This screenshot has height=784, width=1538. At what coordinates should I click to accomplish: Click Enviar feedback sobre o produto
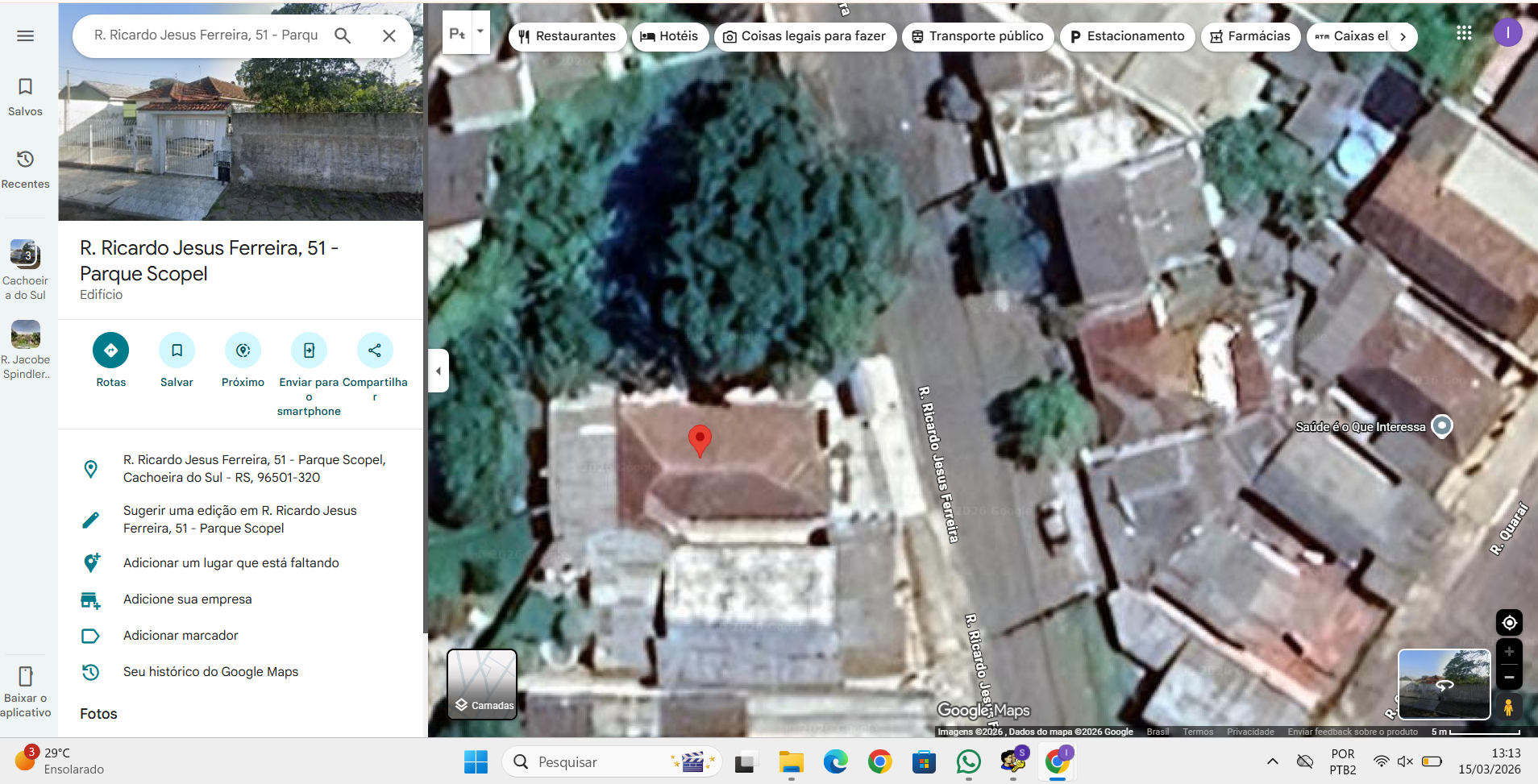[x=1353, y=732]
